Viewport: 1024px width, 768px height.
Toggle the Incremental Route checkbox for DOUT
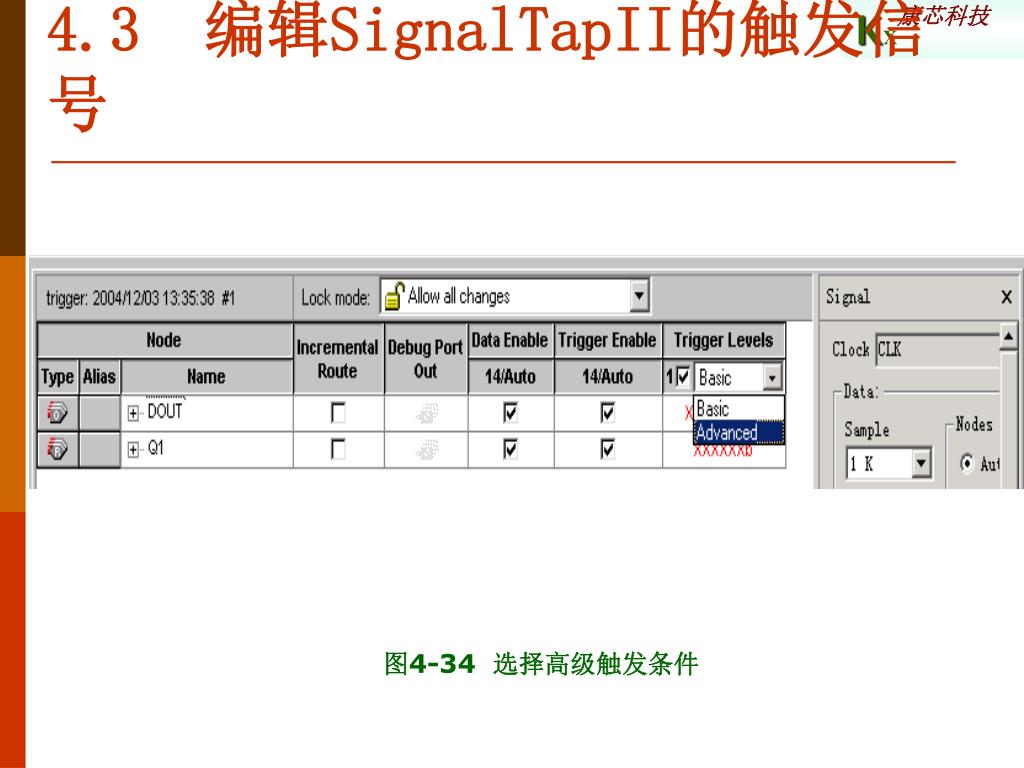[338, 413]
